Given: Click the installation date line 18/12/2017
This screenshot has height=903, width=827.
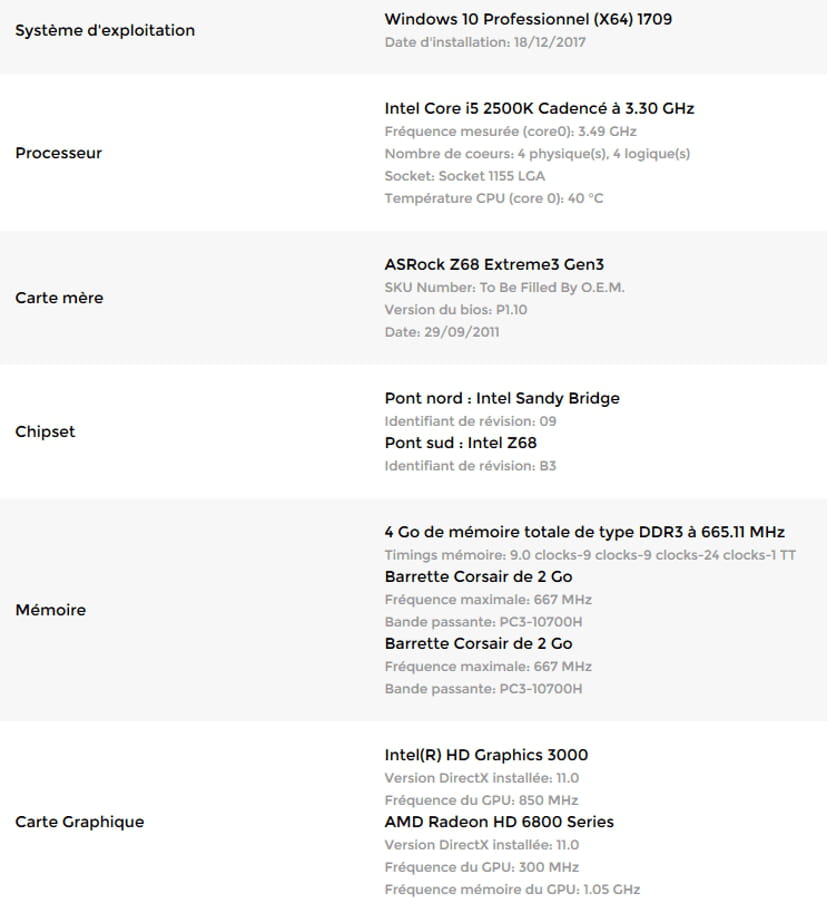Looking at the screenshot, I should point(485,42).
